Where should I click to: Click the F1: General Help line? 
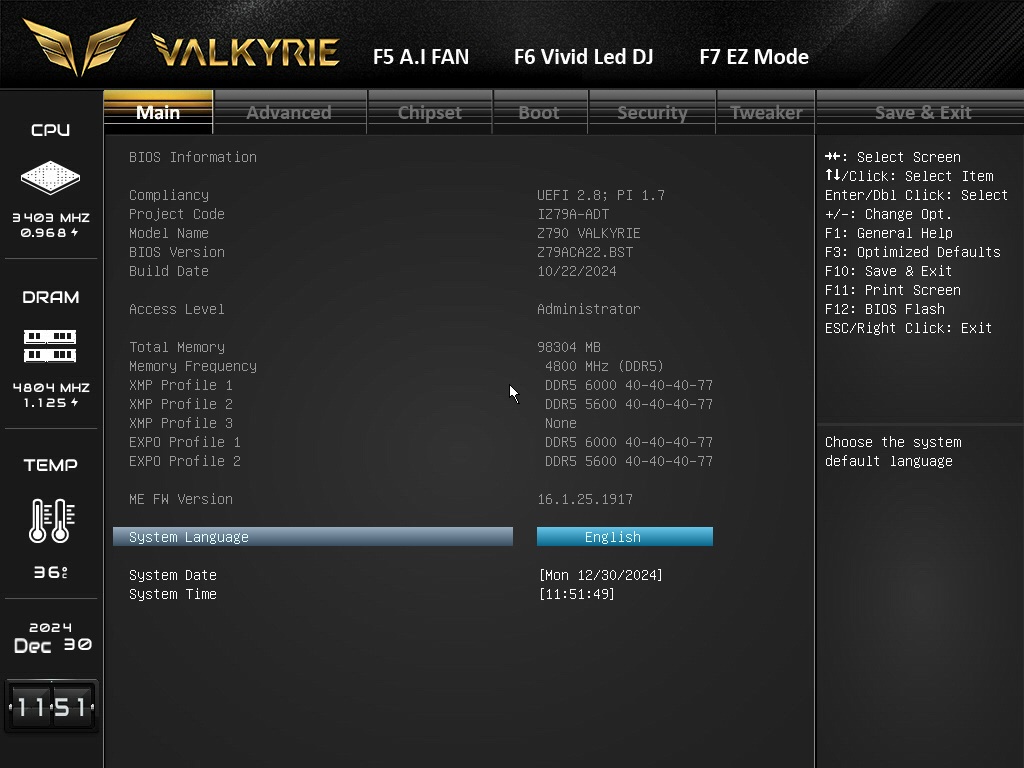[888, 233]
